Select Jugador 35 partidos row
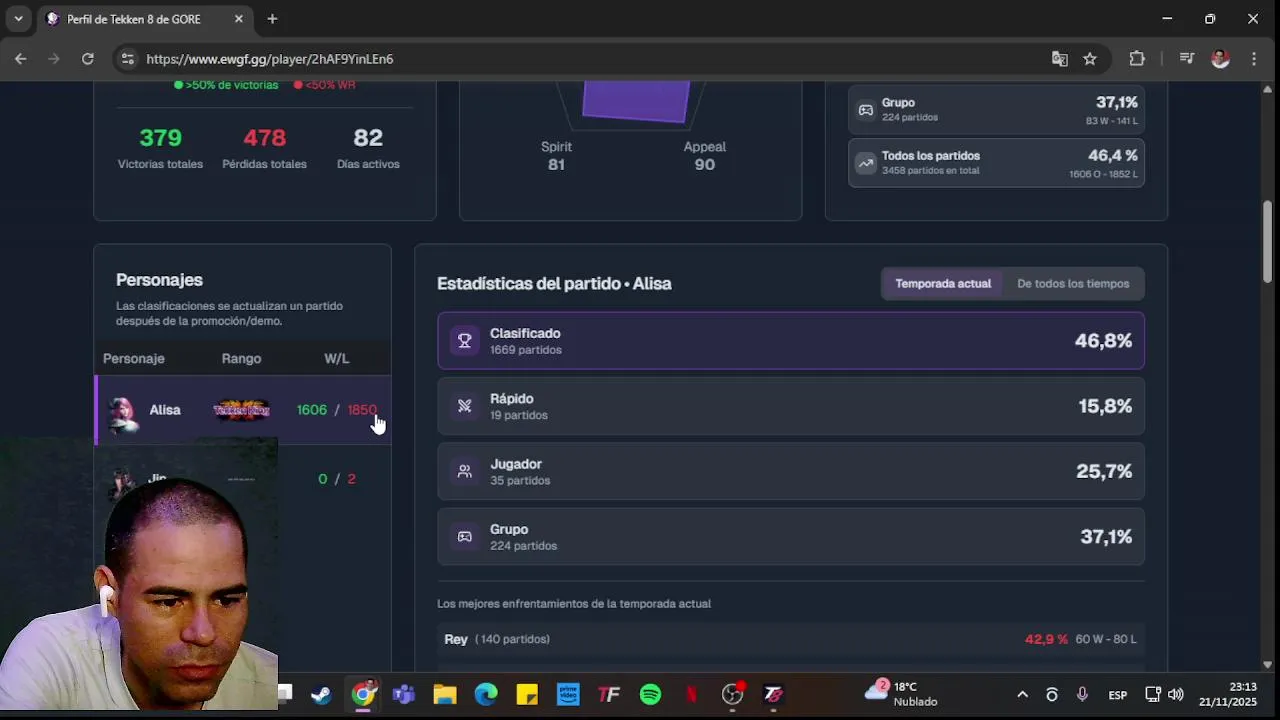The height and width of the screenshot is (720, 1280). click(x=791, y=472)
